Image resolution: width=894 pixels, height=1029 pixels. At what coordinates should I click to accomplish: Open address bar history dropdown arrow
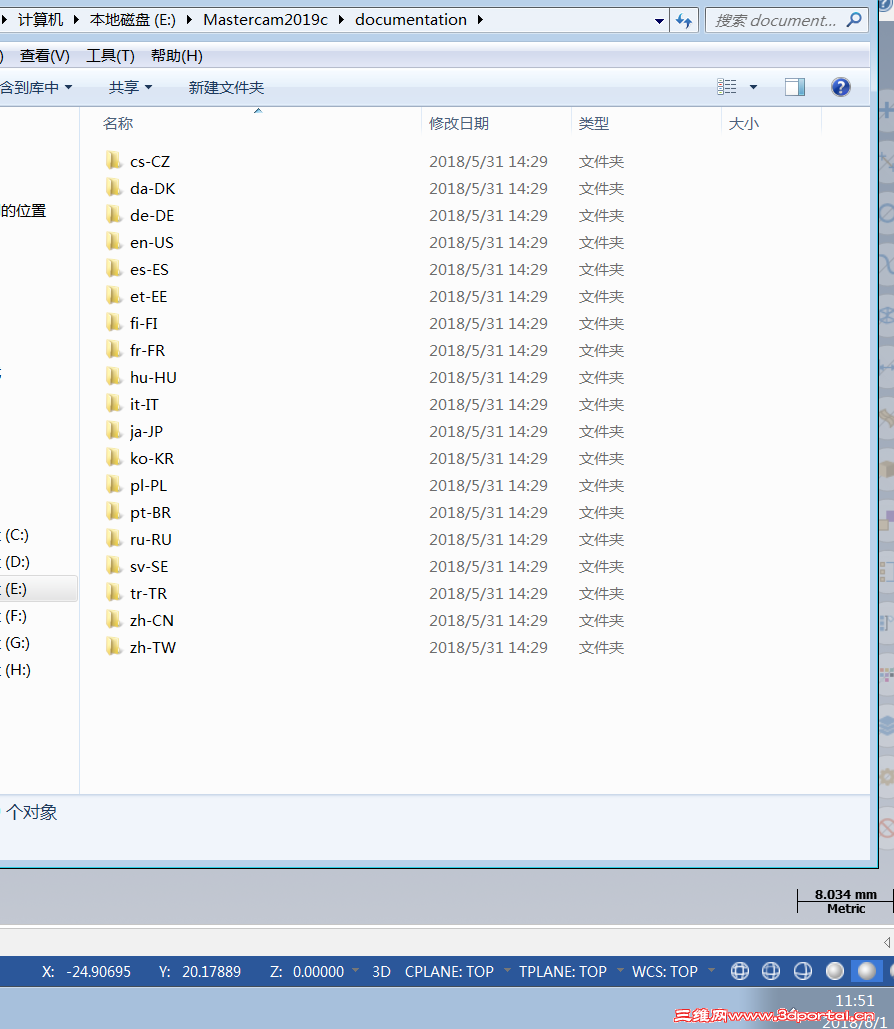659,21
